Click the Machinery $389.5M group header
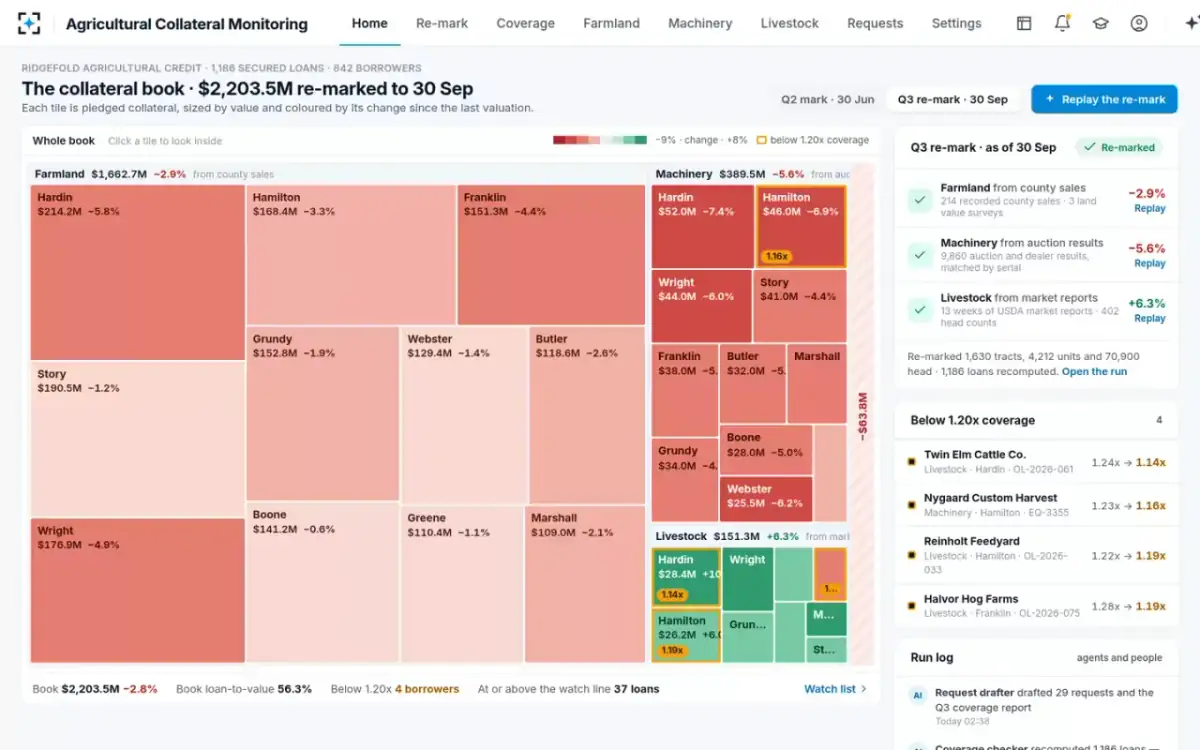 [x=749, y=174]
